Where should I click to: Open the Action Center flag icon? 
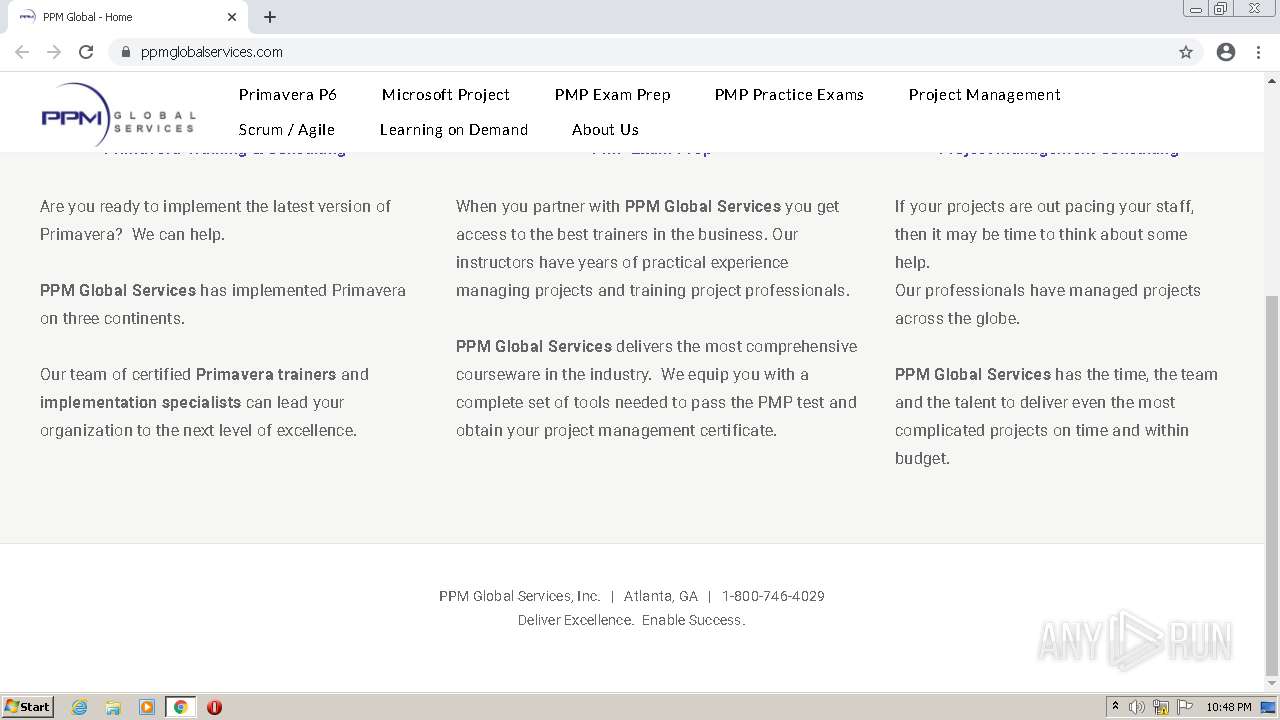[x=1185, y=707]
